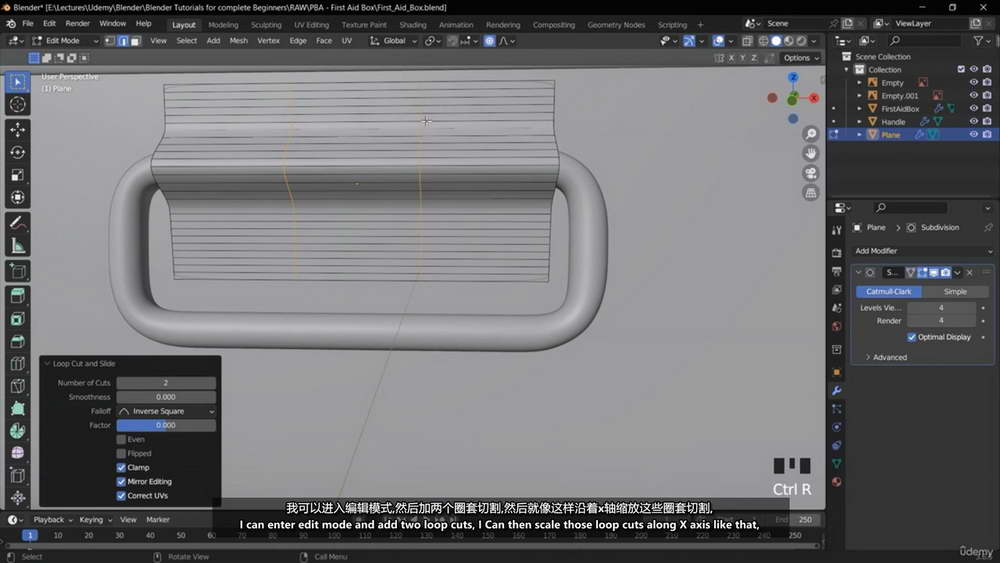Viewport: 1000px width, 563px height.
Task: Open Modifier properties wrench tab
Action: [837, 390]
